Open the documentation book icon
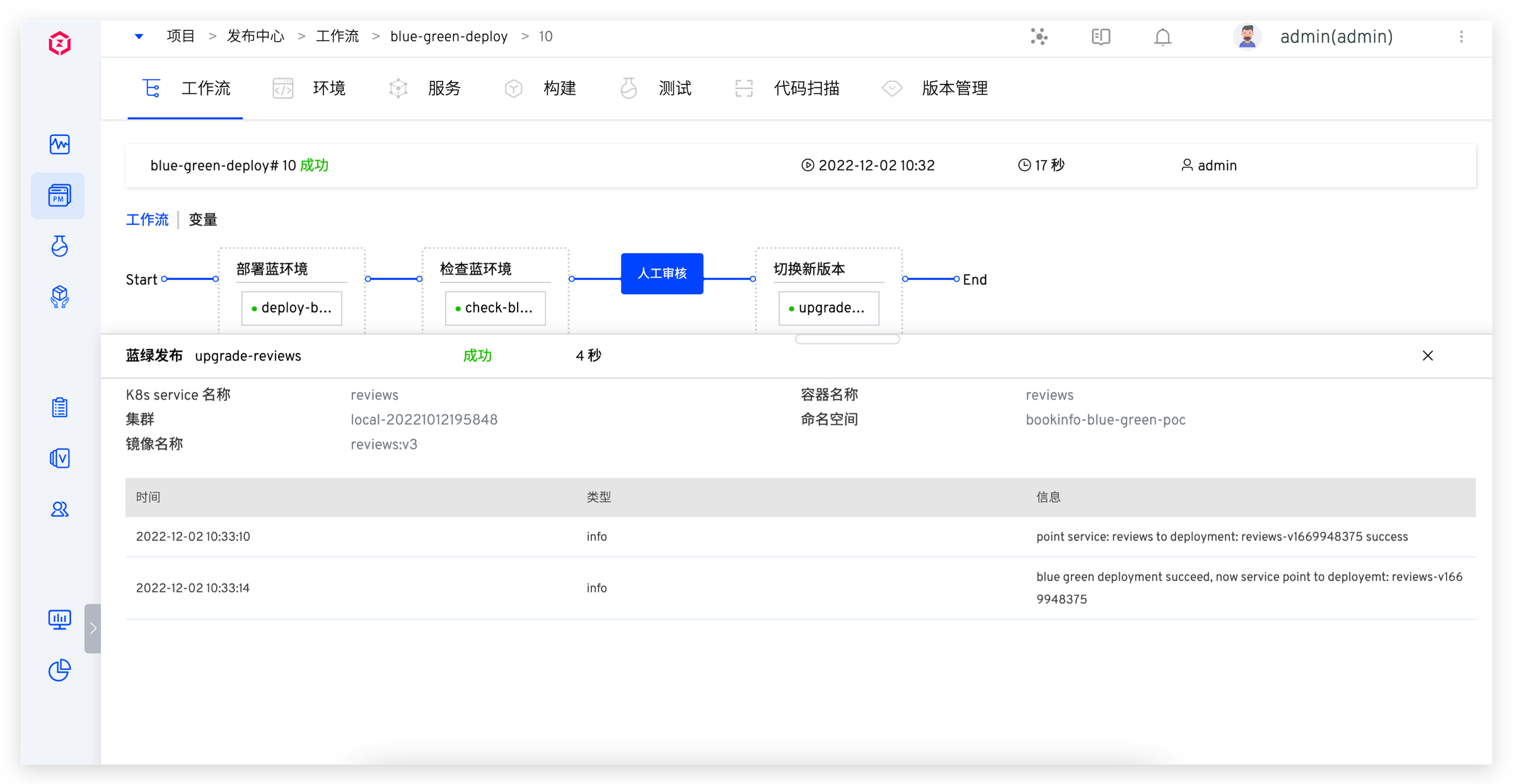 click(x=1101, y=37)
